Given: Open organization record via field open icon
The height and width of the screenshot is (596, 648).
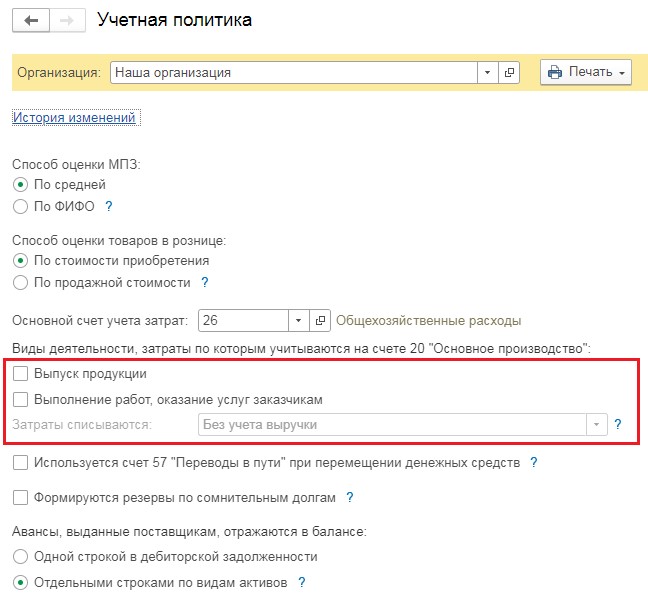Looking at the screenshot, I should (x=510, y=73).
